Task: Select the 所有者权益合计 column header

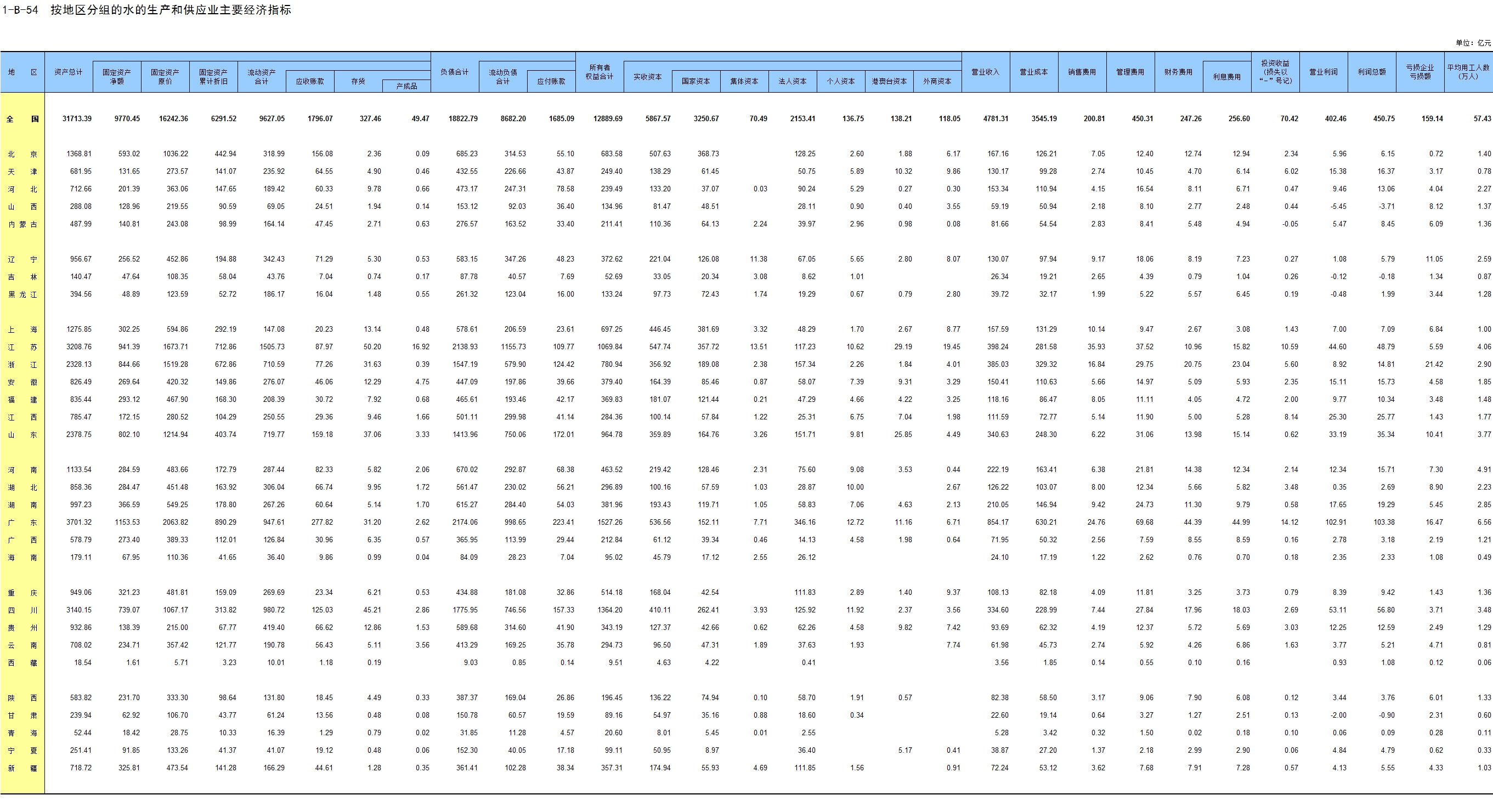Action: click(x=599, y=72)
